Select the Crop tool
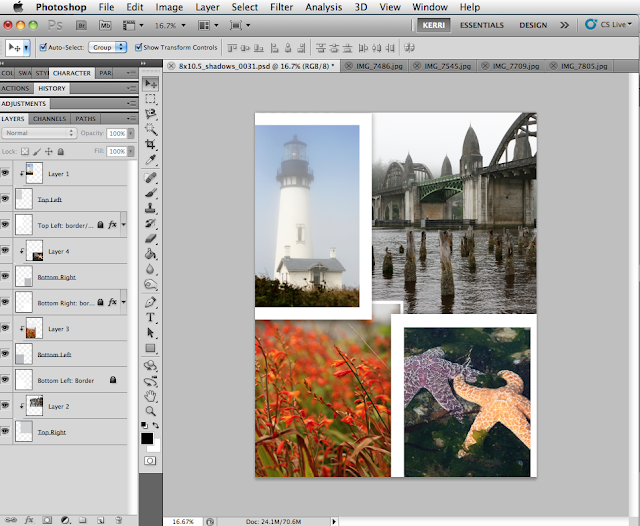Viewport: 640px width, 526px height. [150, 143]
